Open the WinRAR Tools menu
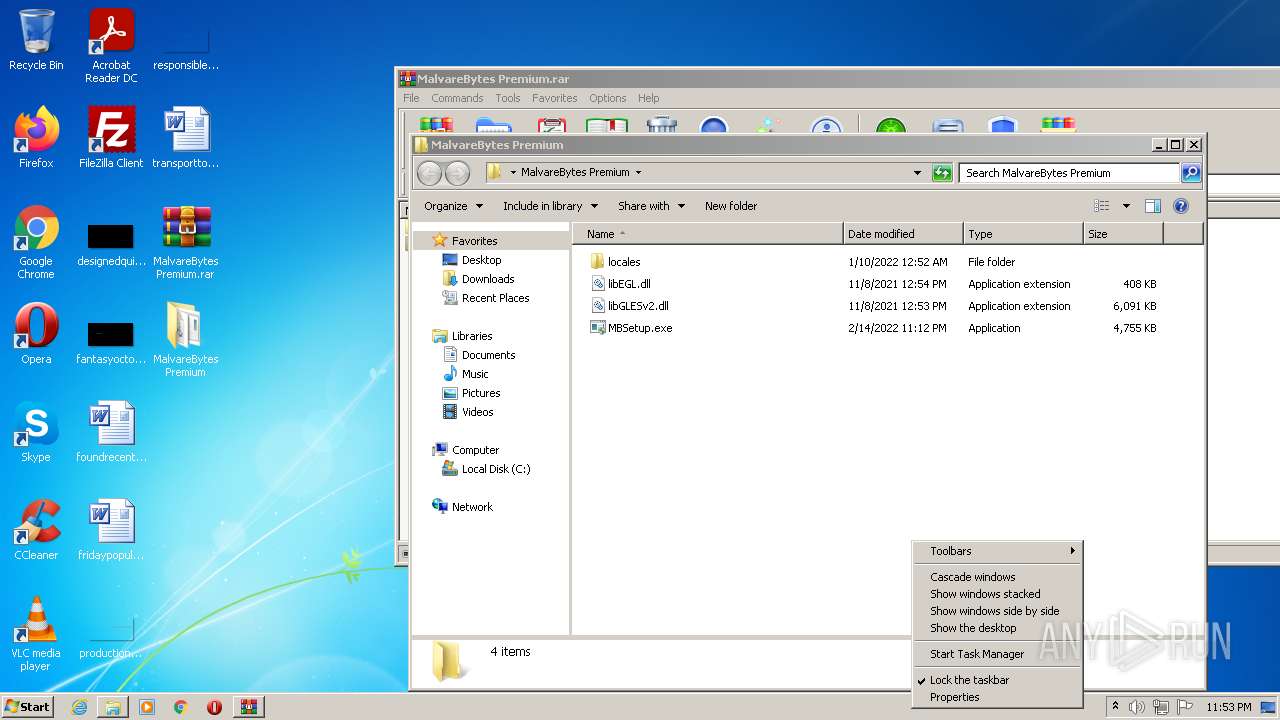 click(x=508, y=98)
